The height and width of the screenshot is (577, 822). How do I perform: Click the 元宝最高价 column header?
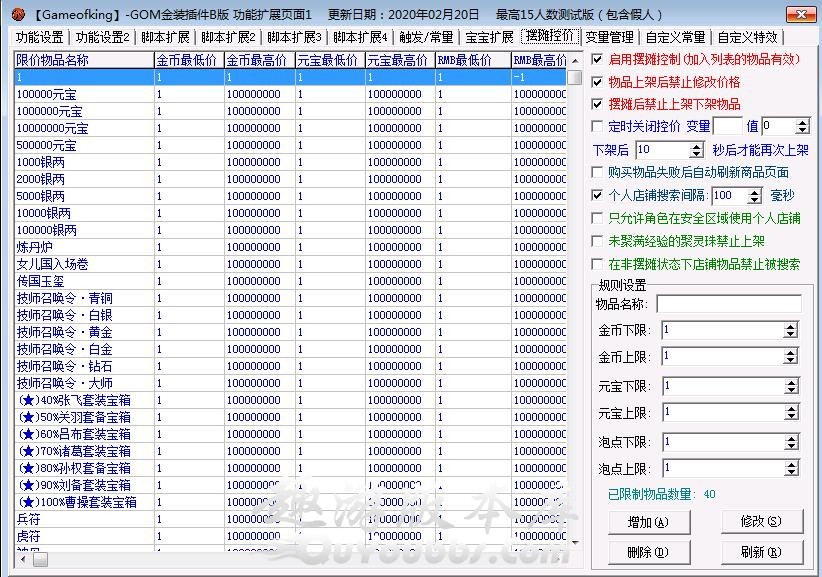tap(400, 60)
